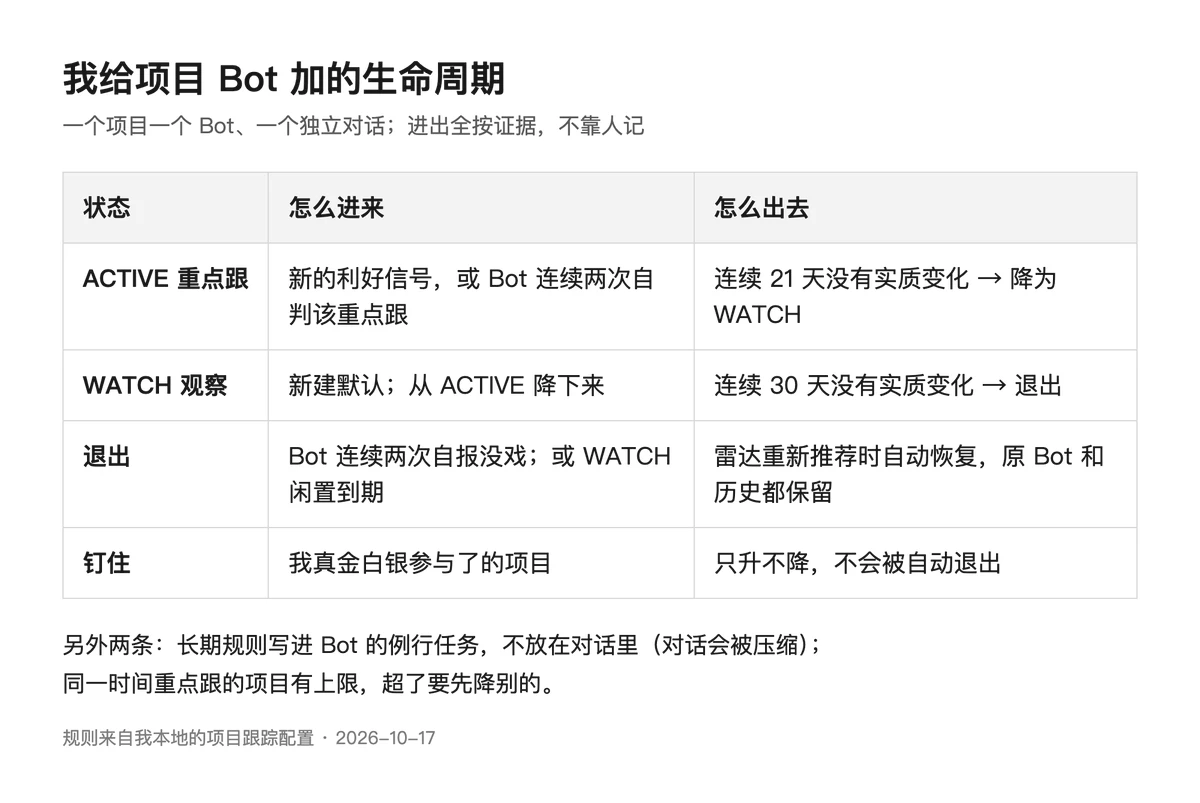Click the line 同一时间重点跟的项目有上限
This screenshot has height=803, width=1200.
pyautogui.click(x=309, y=685)
